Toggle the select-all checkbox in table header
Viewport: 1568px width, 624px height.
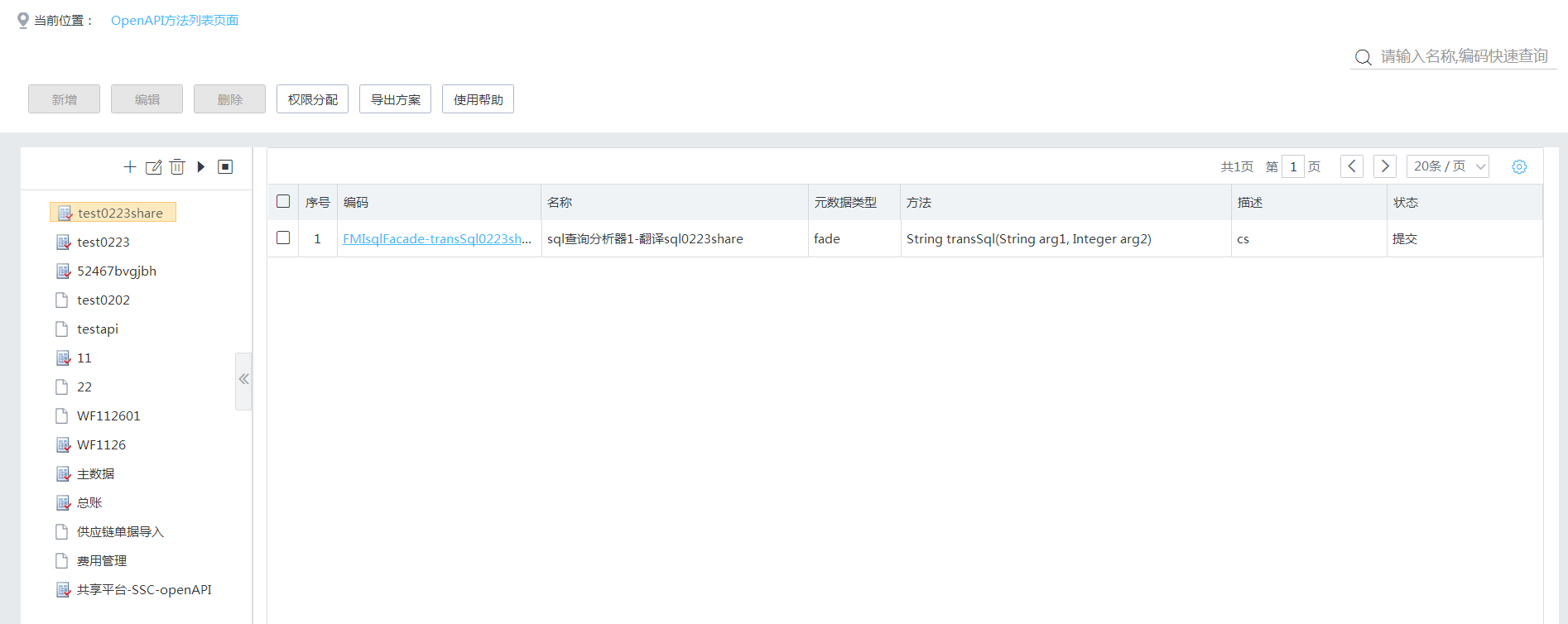(x=283, y=201)
